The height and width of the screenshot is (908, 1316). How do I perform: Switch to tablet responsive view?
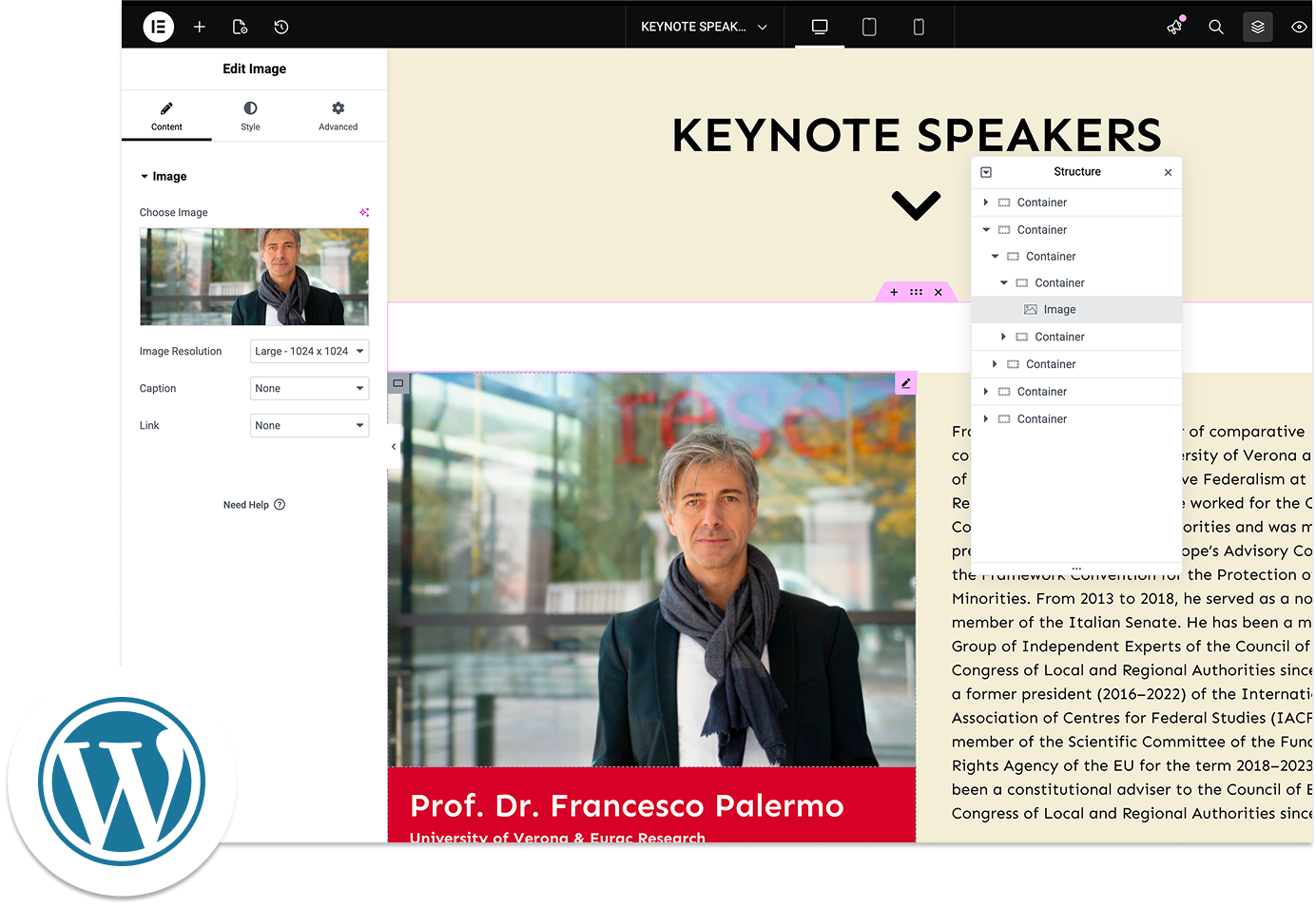click(x=869, y=27)
